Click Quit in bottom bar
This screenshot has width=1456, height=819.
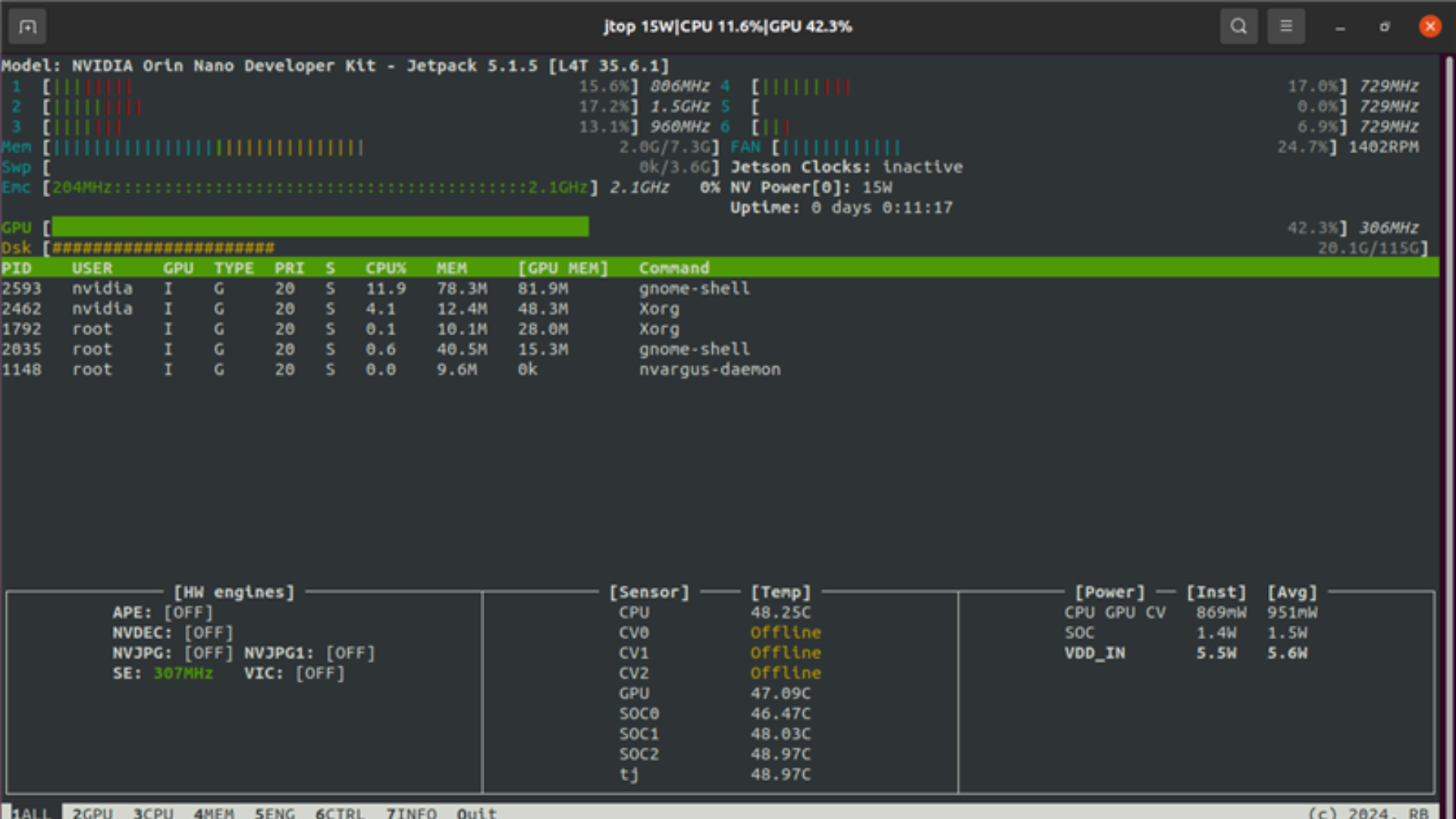tap(476, 812)
